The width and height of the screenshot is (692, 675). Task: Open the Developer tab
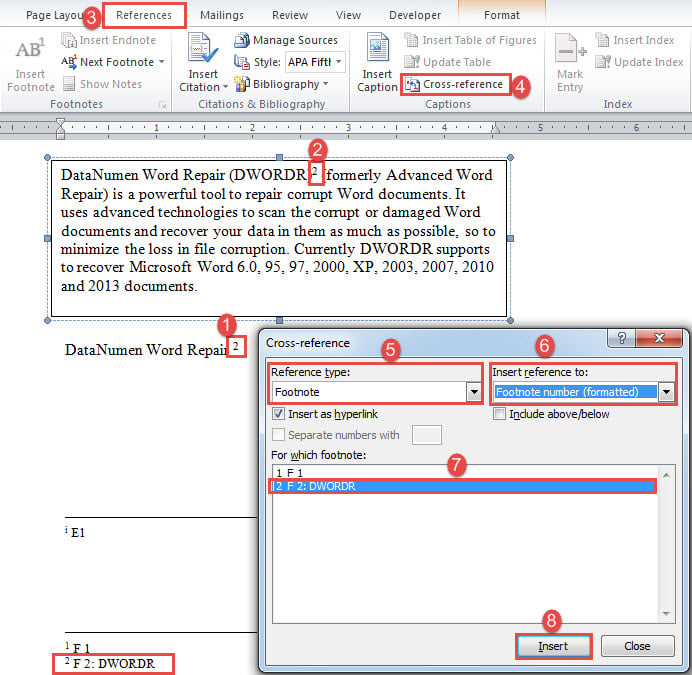pos(415,15)
